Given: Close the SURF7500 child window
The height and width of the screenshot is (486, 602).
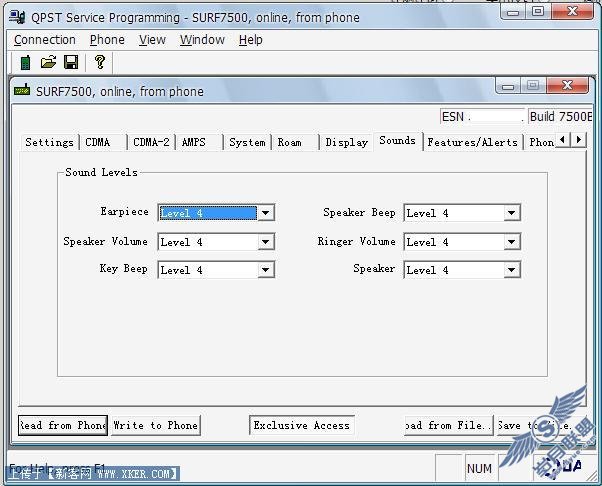Looking at the screenshot, I should [x=567, y=85].
